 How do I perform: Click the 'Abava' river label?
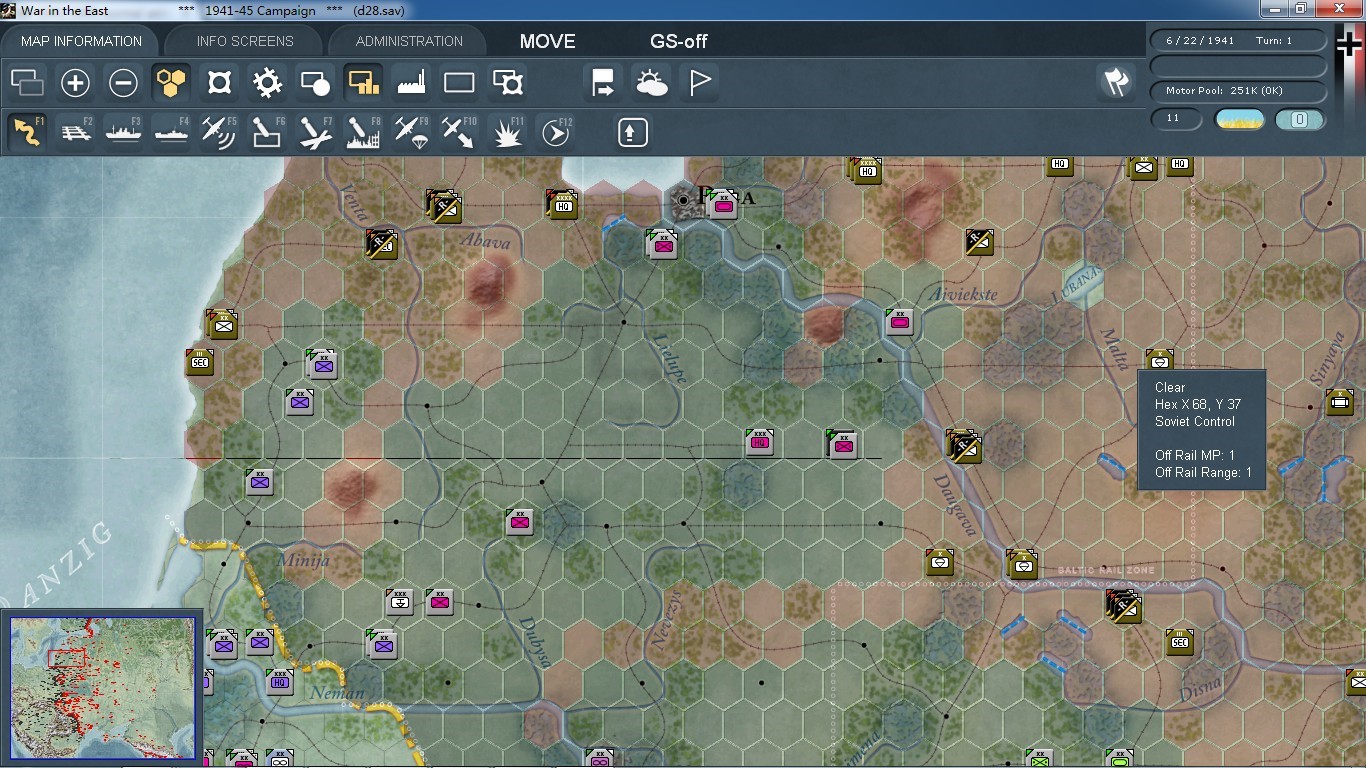[485, 241]
